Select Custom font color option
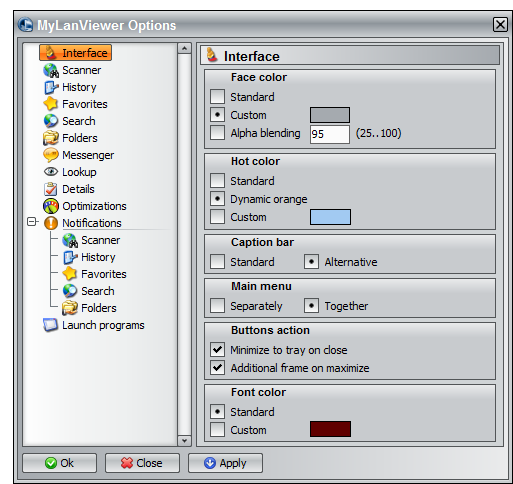The height and width of the screenshot is (484, 513). coord(217,430)
